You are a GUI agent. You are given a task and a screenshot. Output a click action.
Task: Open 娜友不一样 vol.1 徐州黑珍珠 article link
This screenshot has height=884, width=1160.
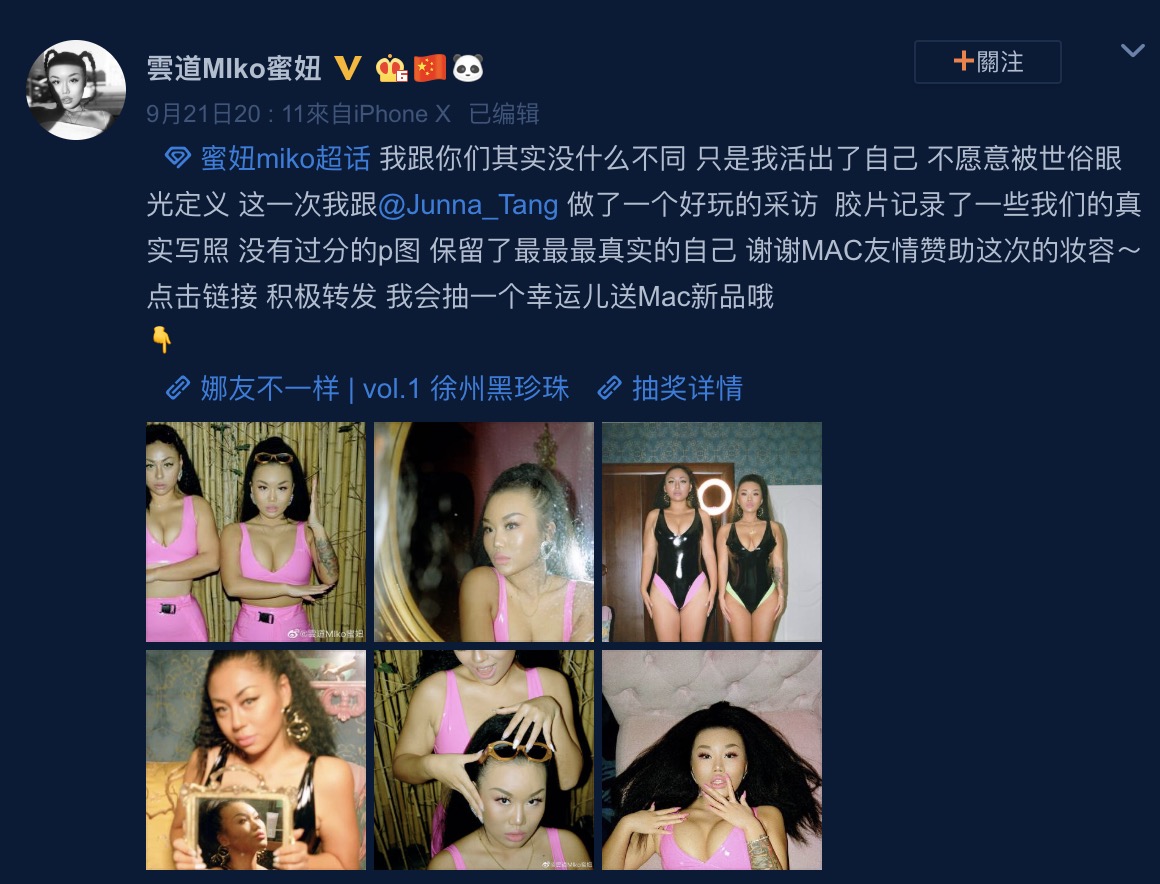tap(384, 388)
